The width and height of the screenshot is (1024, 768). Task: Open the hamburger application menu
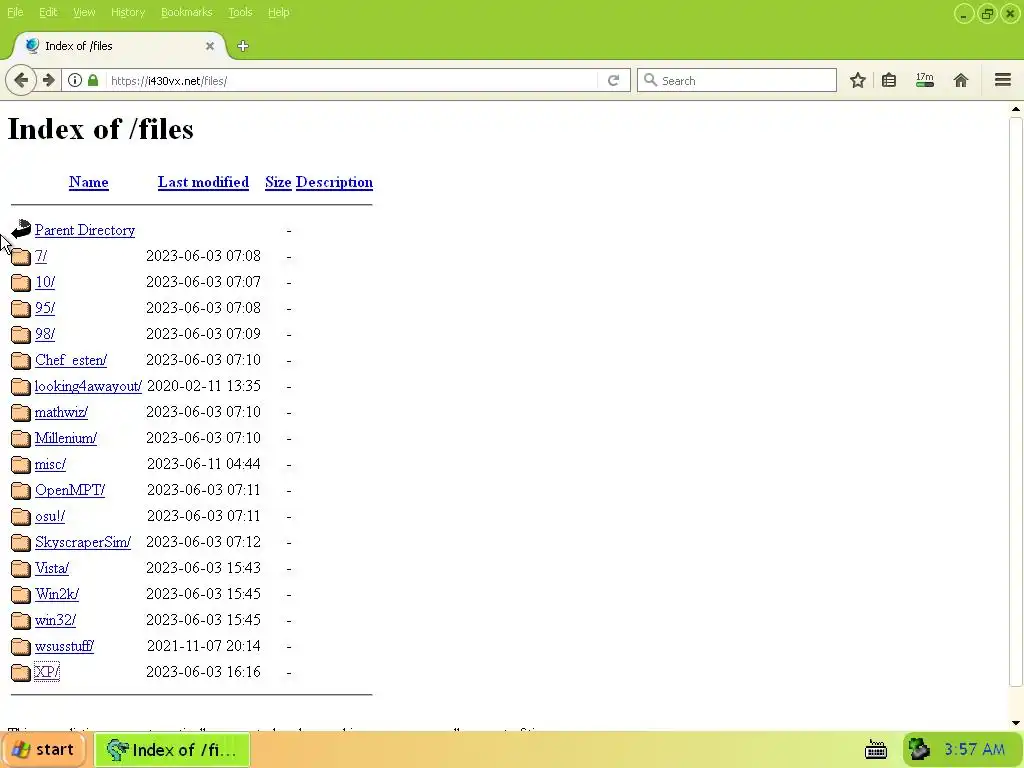1003,80
